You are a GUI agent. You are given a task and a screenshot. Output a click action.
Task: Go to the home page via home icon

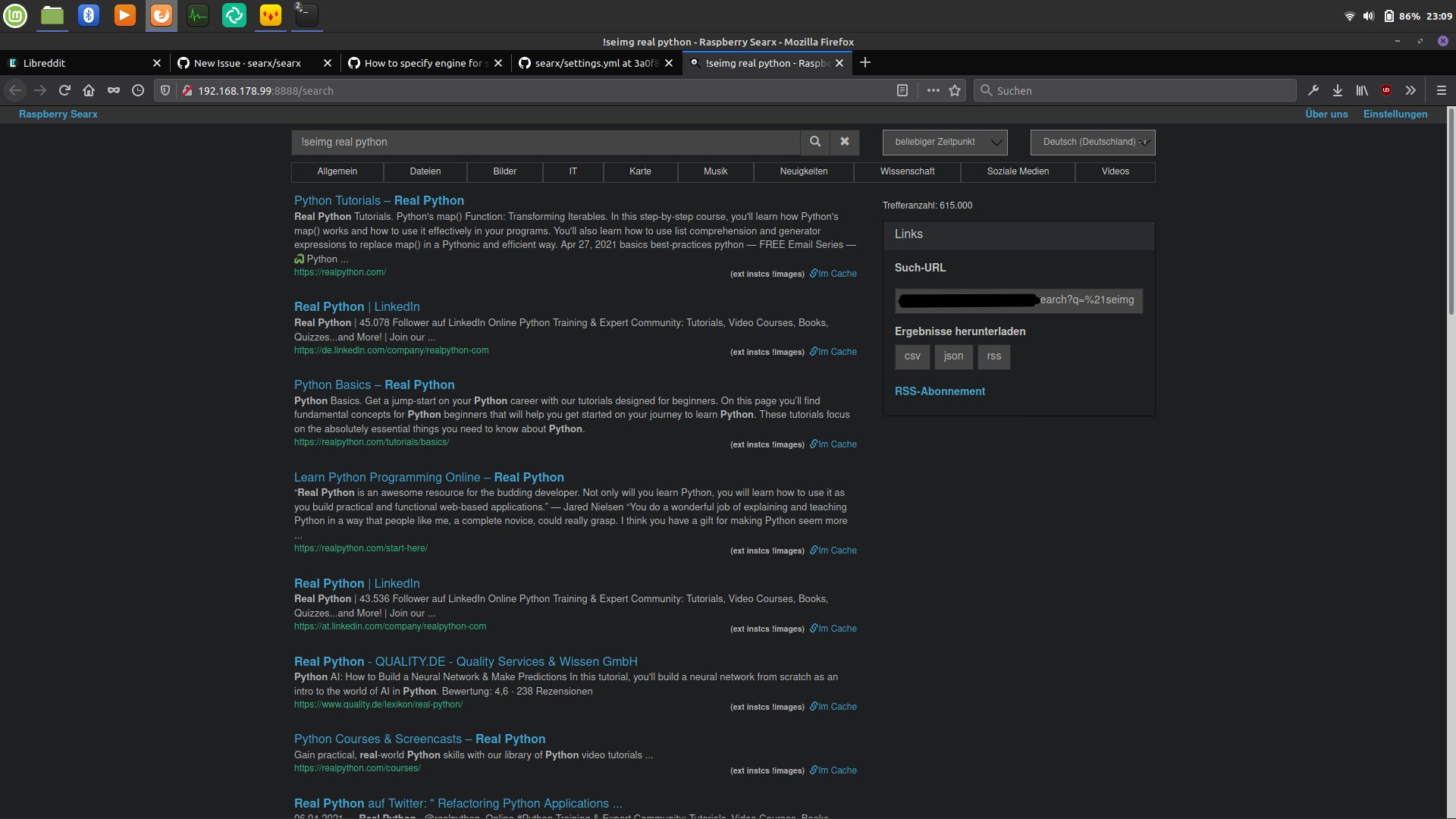88,90
